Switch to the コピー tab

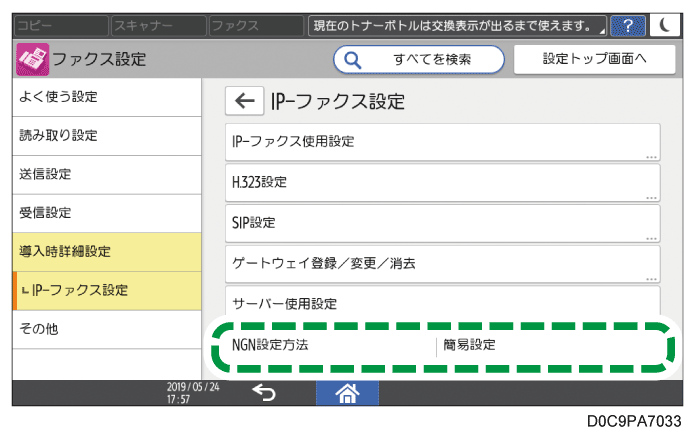point(61,26)
